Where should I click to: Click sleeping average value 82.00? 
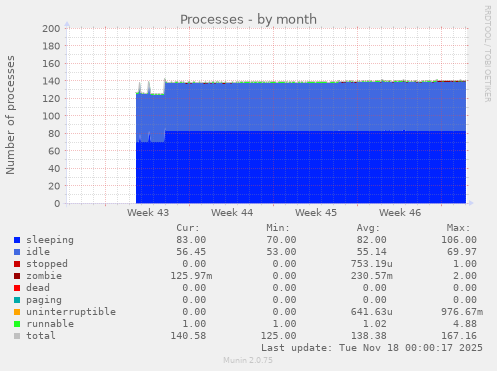click(x=372, y=240)
